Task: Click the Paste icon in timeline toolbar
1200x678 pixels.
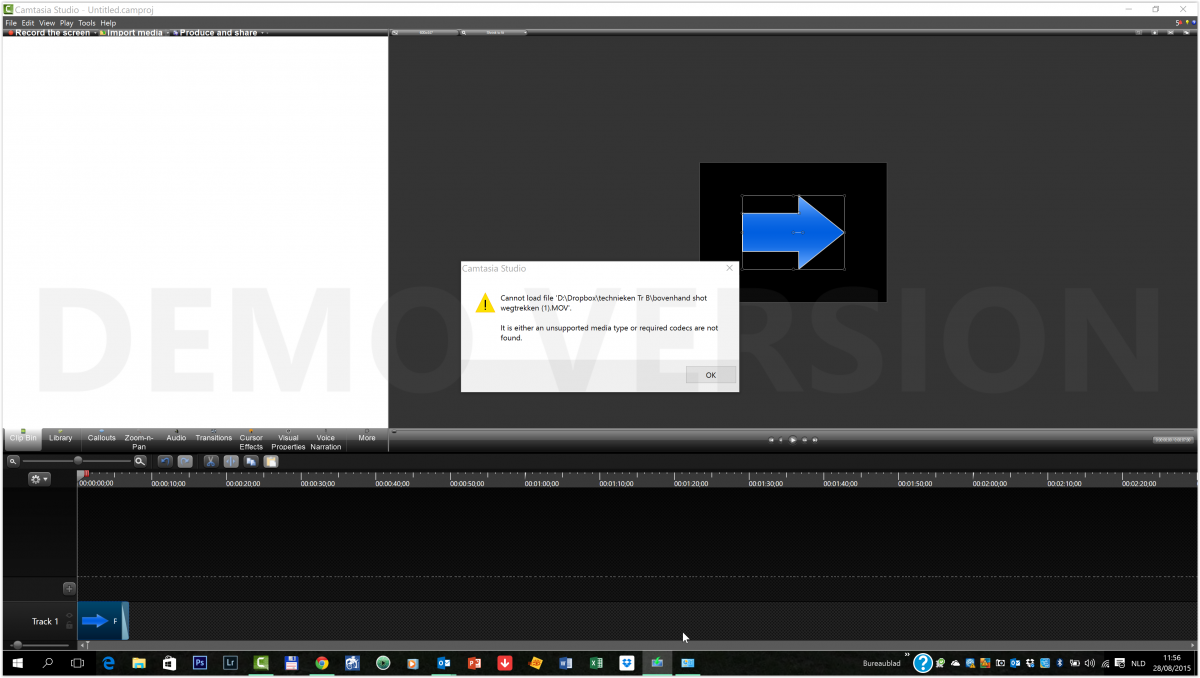Action: (271, 461)
